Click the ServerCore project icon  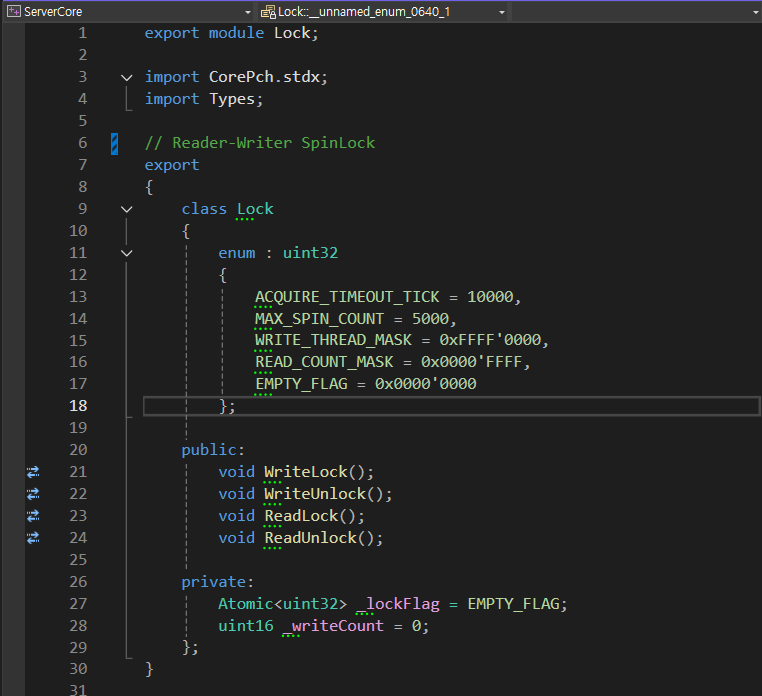[14, 12]
